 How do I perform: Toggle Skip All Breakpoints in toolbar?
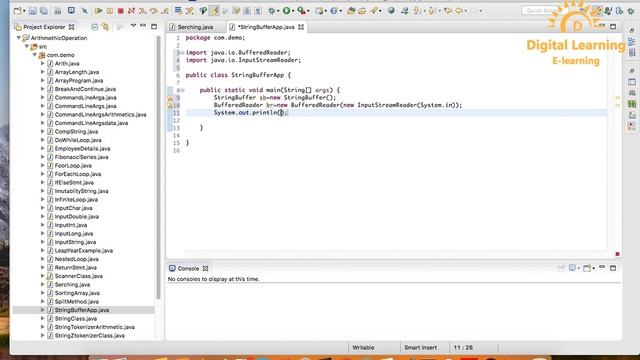click(x=84, y=11)
